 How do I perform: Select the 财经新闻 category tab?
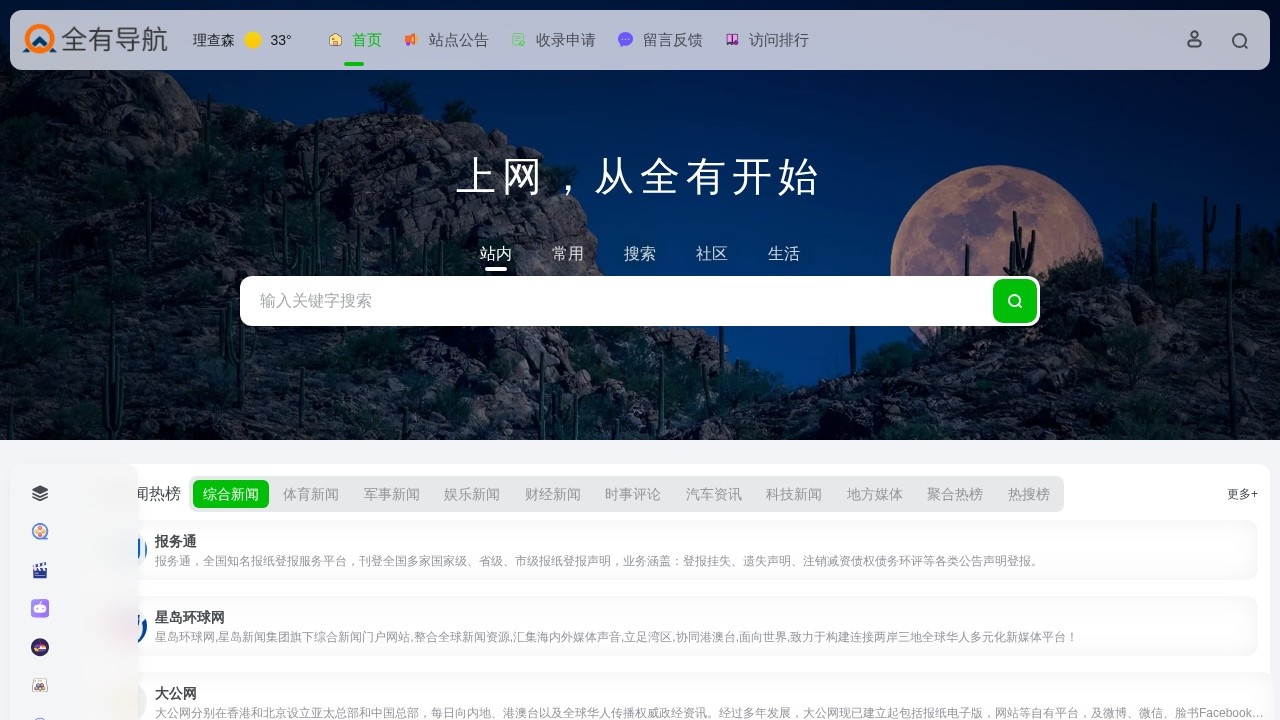coord(553,494)
